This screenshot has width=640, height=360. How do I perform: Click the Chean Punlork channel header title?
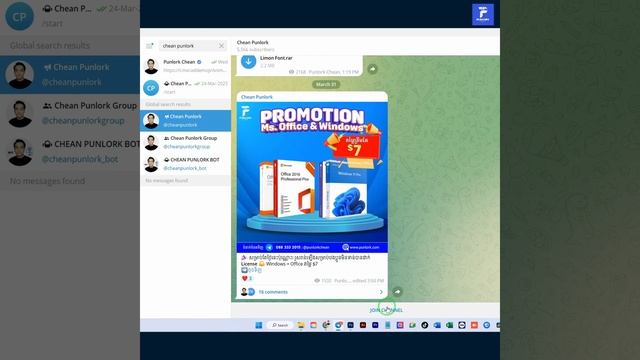pos(253,42)
